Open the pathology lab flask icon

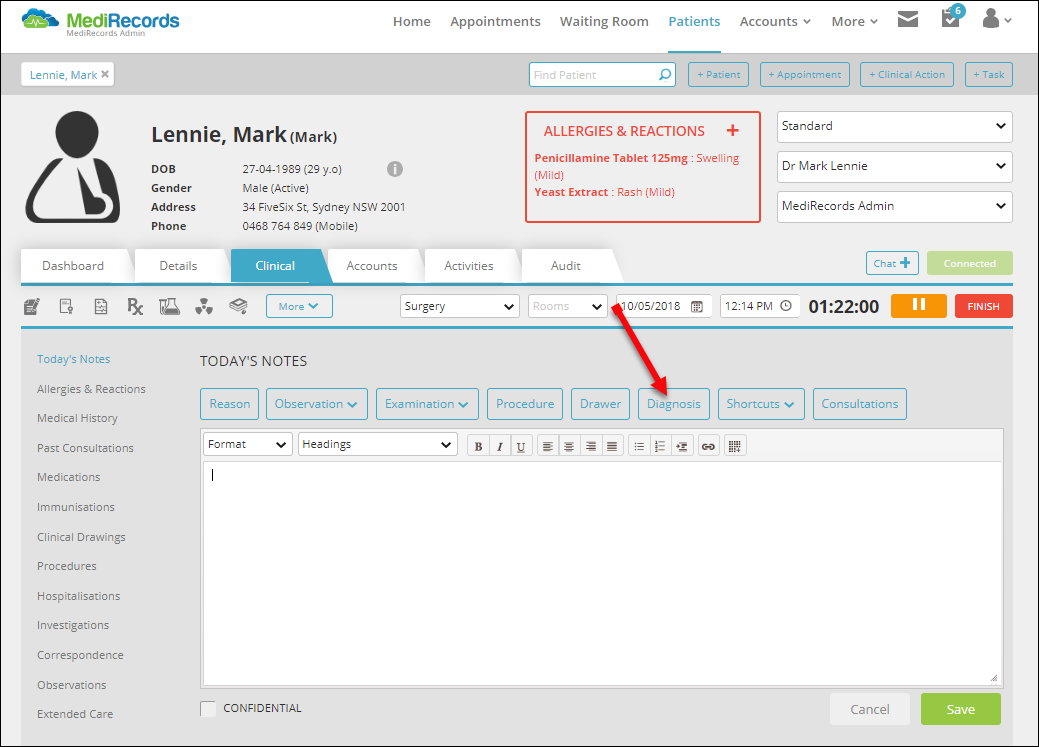tap(170, 306)
